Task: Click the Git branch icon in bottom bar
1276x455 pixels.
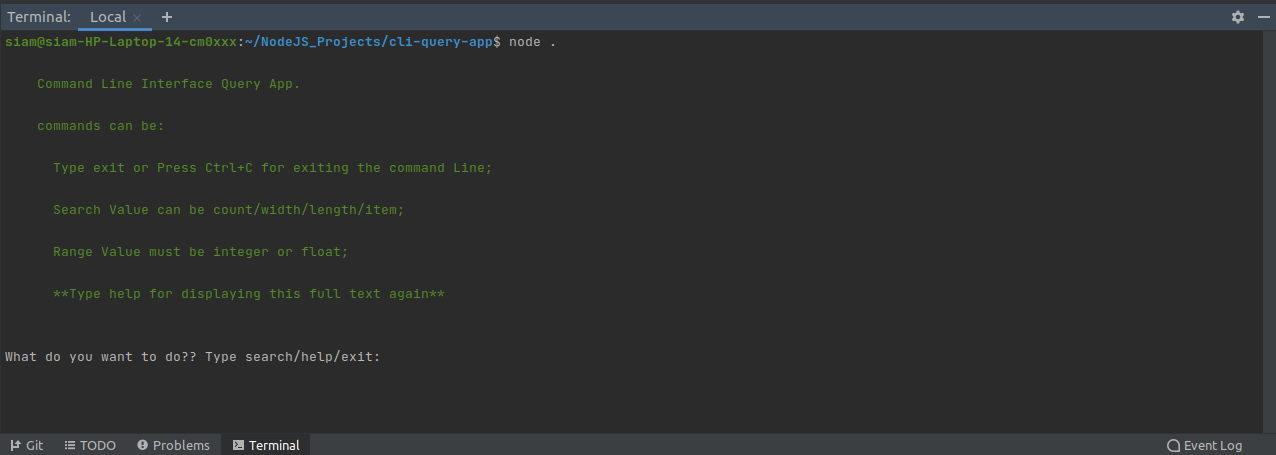Action: [x=15, y=445]
